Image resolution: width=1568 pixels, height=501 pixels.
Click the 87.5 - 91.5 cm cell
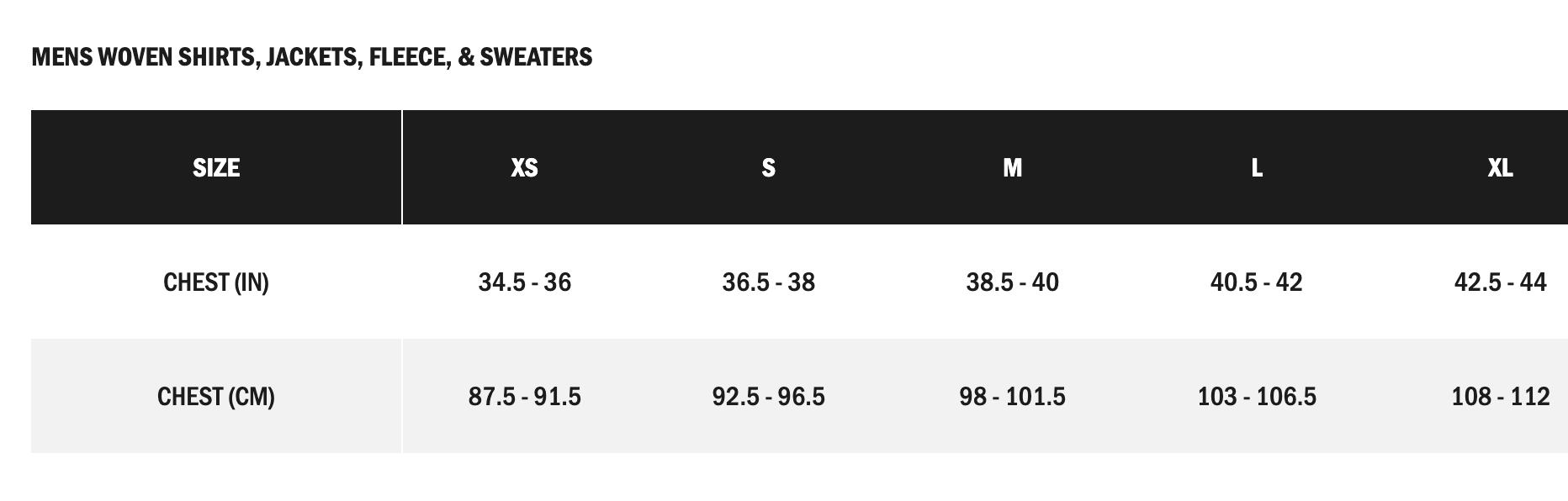[524, 397]
